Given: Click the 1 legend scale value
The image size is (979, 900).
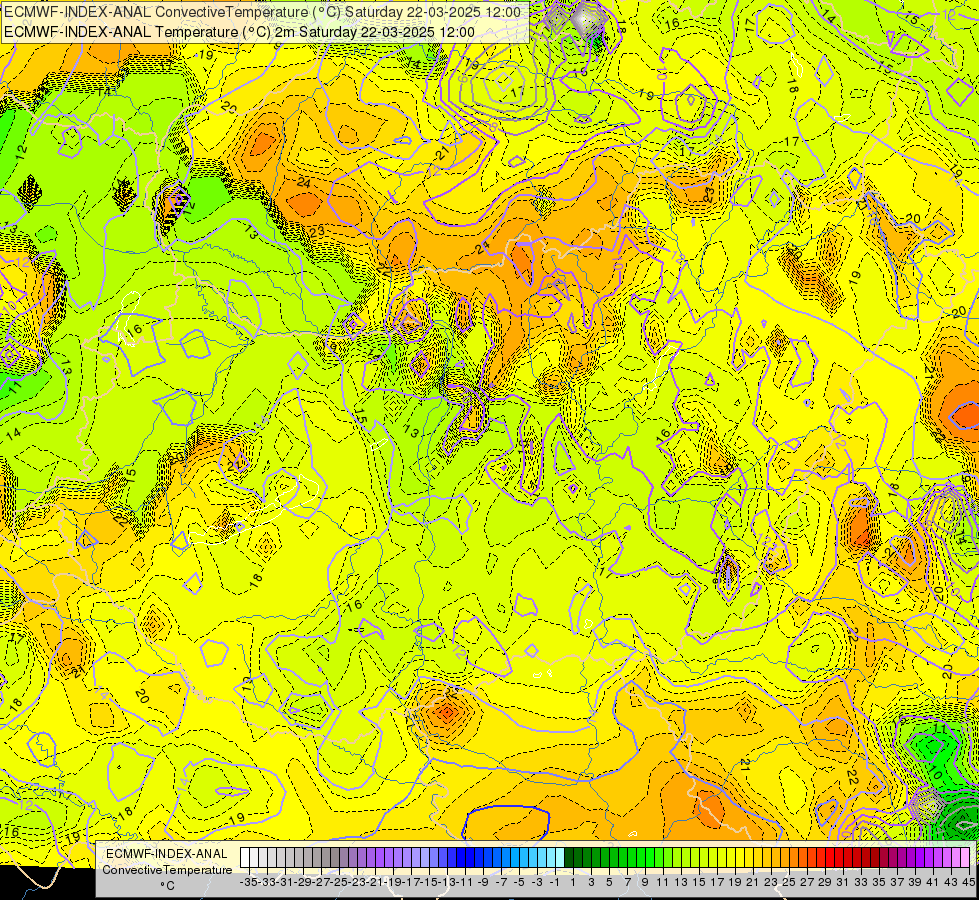Looking at the screenshot, I should click(x=573, y=882).
